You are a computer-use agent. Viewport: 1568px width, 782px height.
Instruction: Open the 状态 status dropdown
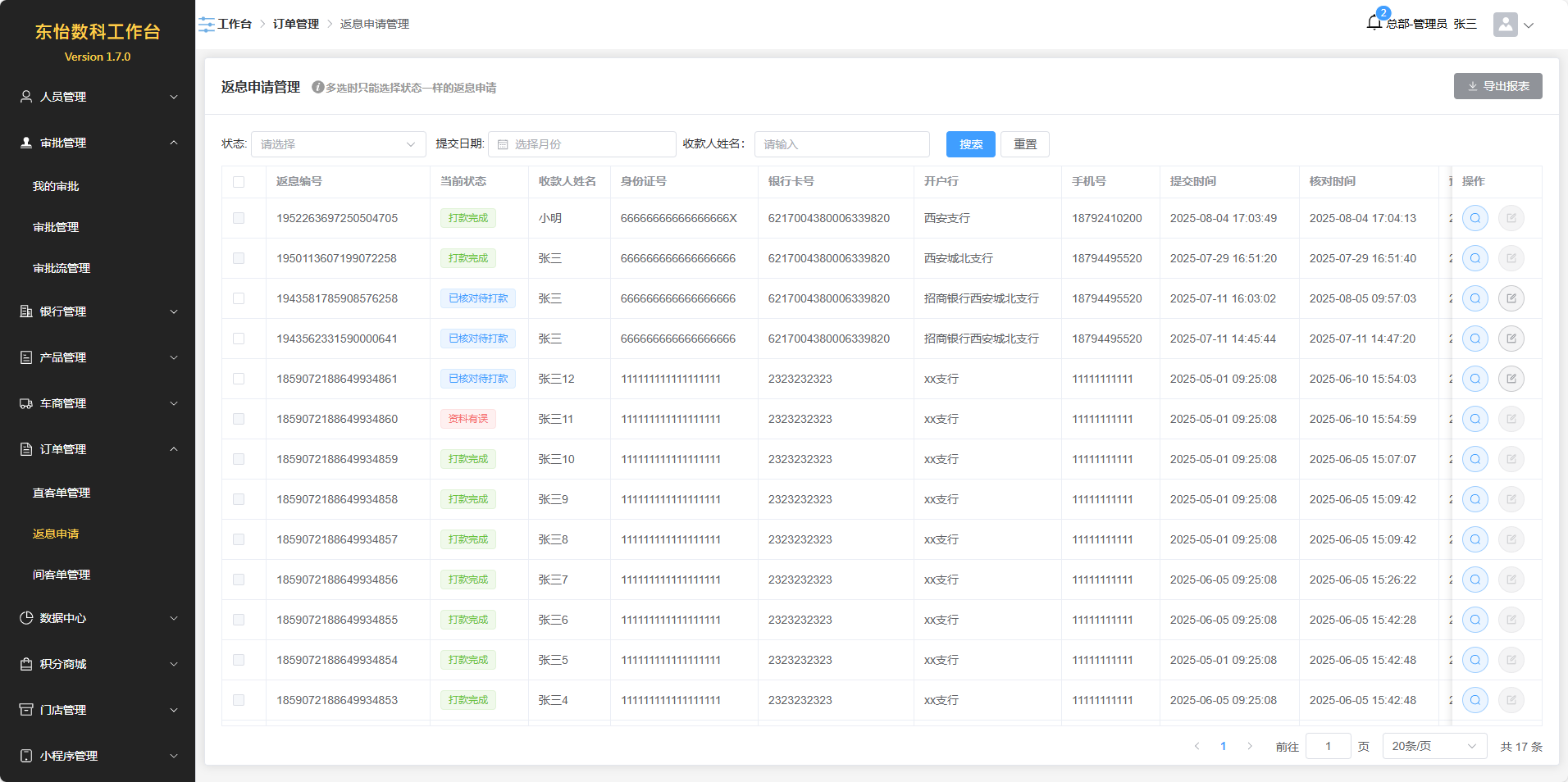tap(338, 144)
